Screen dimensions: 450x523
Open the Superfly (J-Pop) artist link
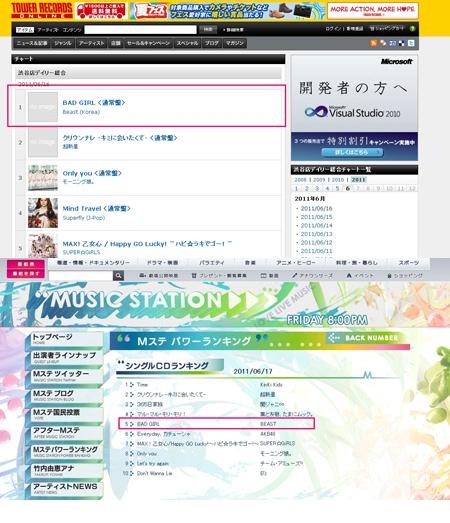pos(84,217)
